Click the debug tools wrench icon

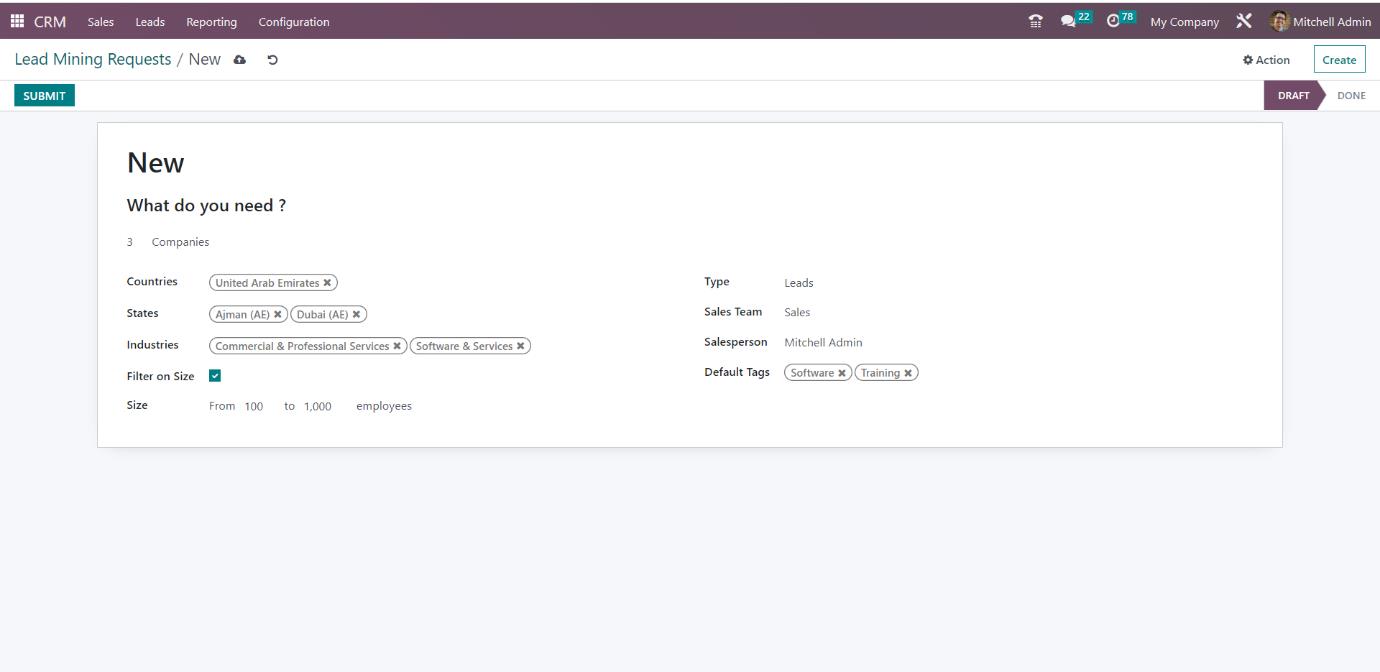(1244, 21)
